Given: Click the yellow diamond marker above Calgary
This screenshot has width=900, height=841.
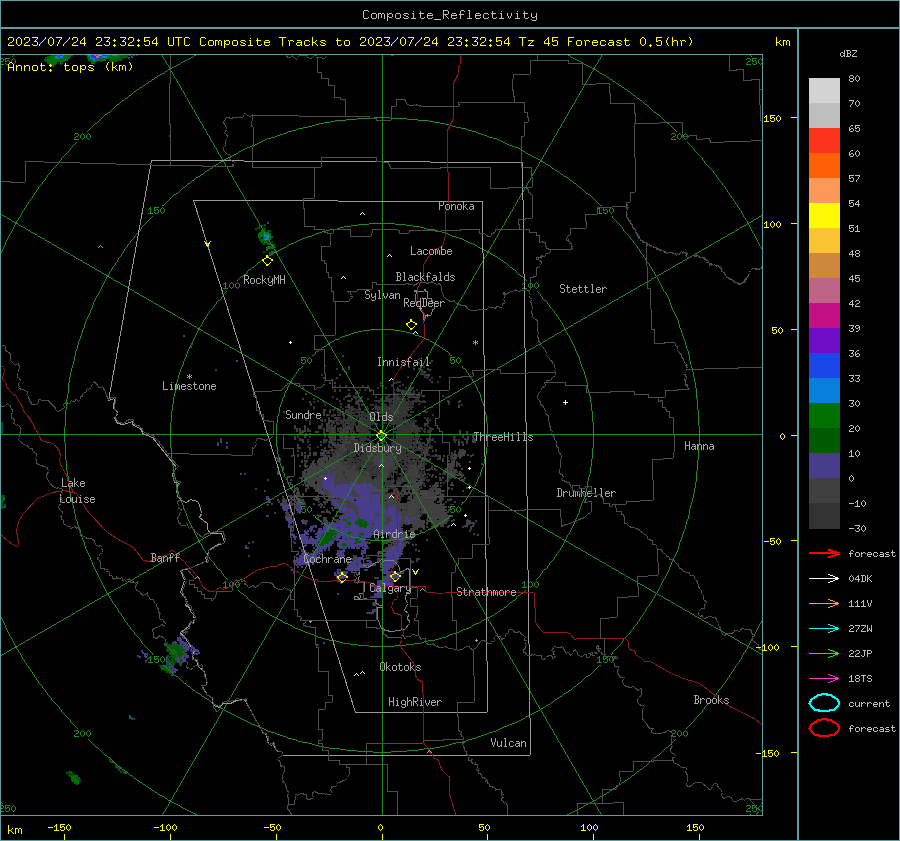Looking at the screenshot, I should point(395,576).
